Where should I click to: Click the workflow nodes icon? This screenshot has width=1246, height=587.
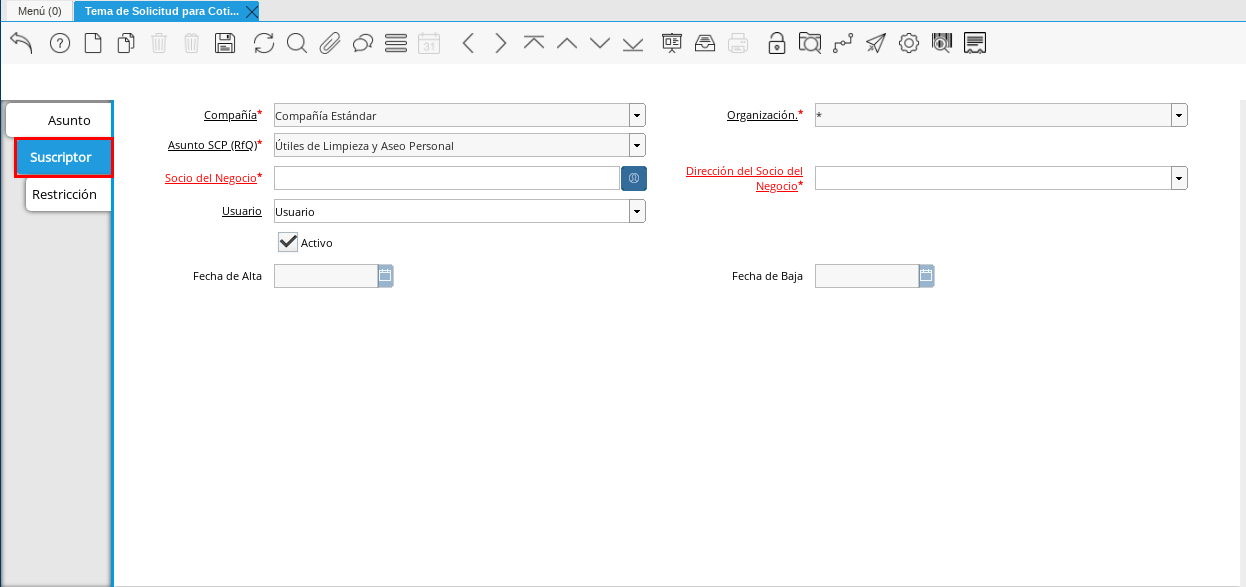click(843, 43)
